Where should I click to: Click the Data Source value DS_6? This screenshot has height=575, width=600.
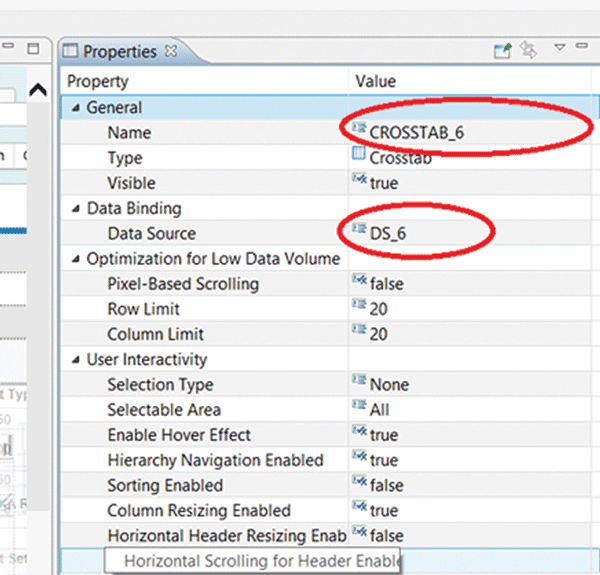tap(394, 233)
